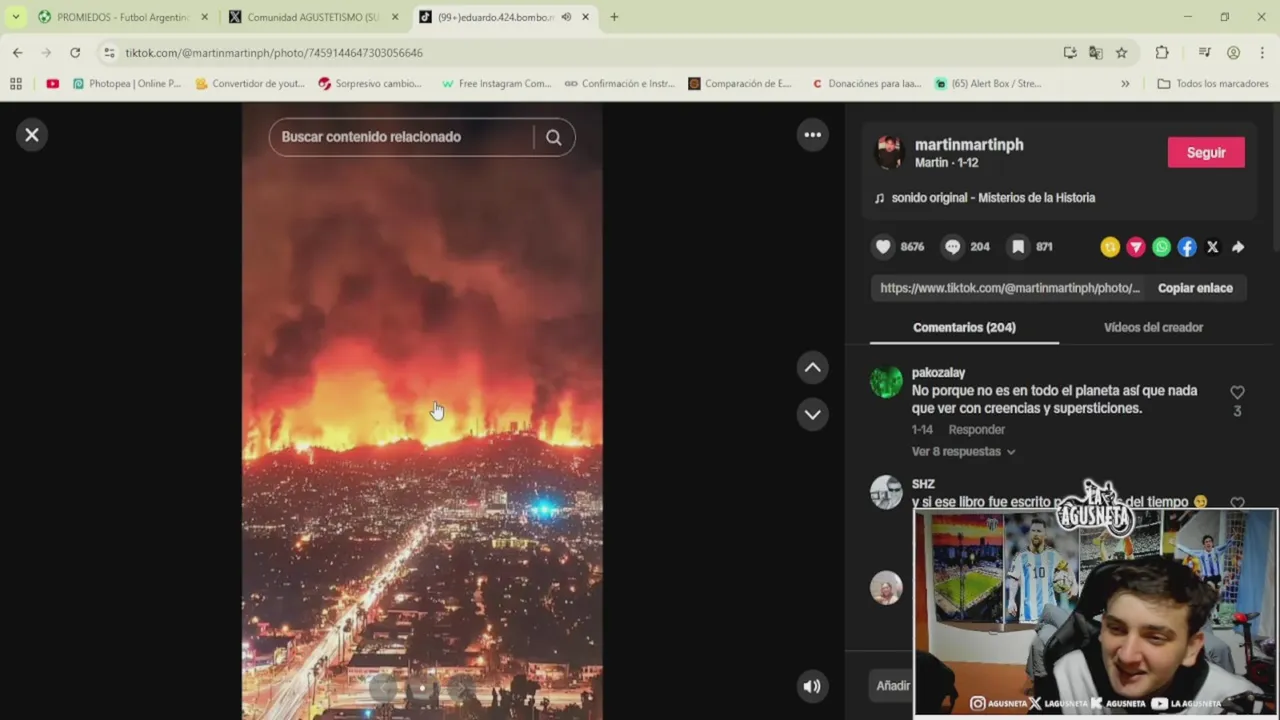This screenshot has height=720, width=1280.
Task: Open Convertidor de yout... bookmark
Action: [x=250, y=84]
